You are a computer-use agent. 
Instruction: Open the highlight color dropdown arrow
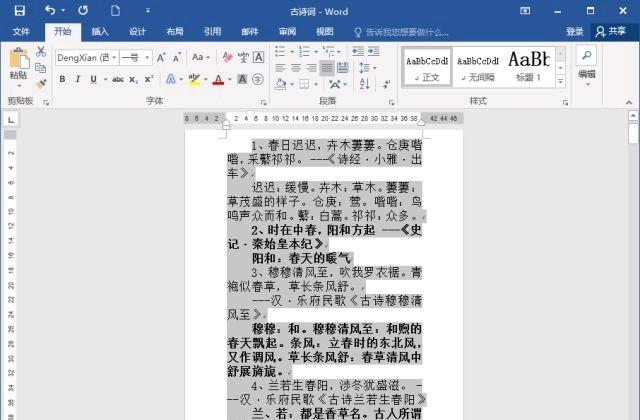coord(206,79)
